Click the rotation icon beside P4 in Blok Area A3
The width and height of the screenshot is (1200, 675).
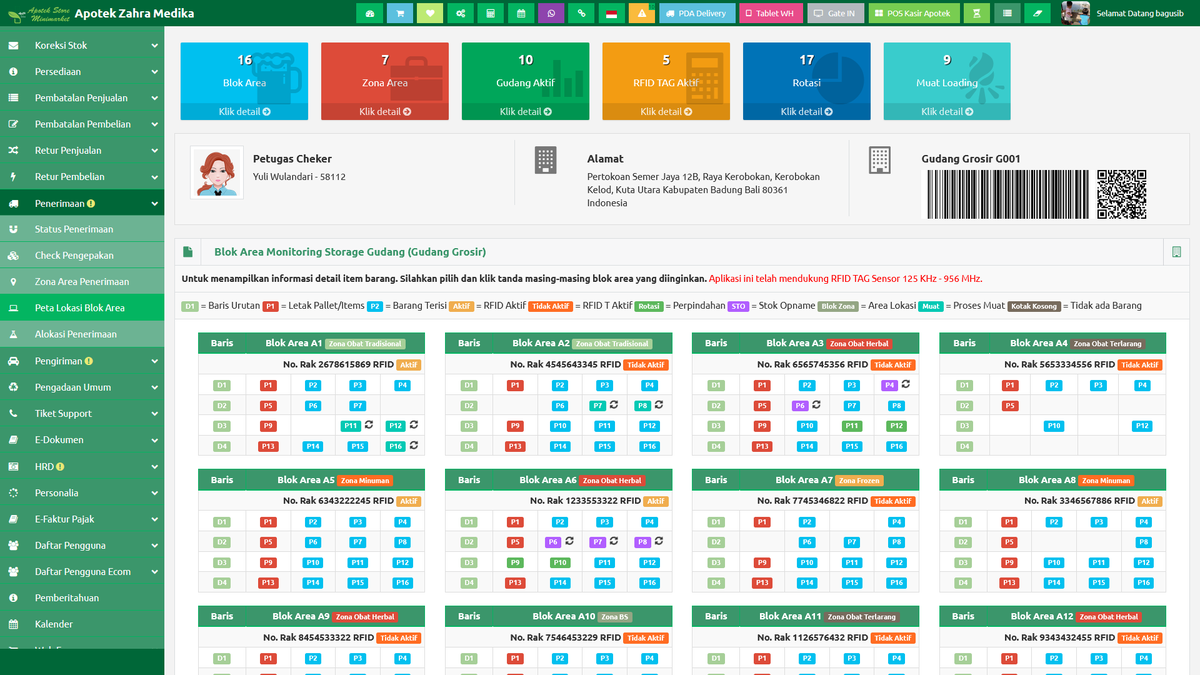(906, 383)
